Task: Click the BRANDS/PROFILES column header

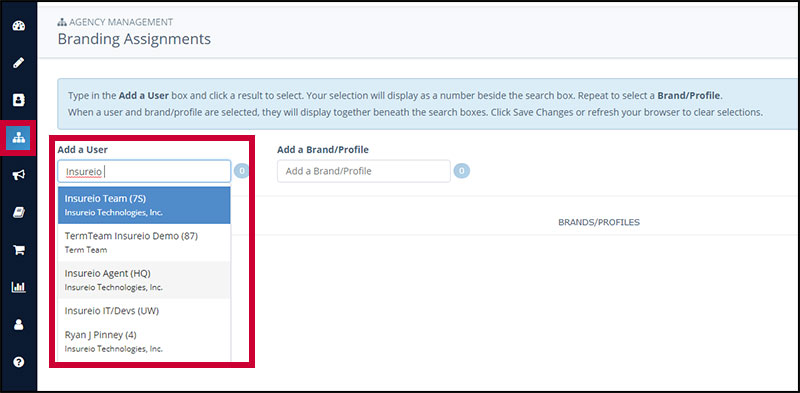Action: click(599, 223)
